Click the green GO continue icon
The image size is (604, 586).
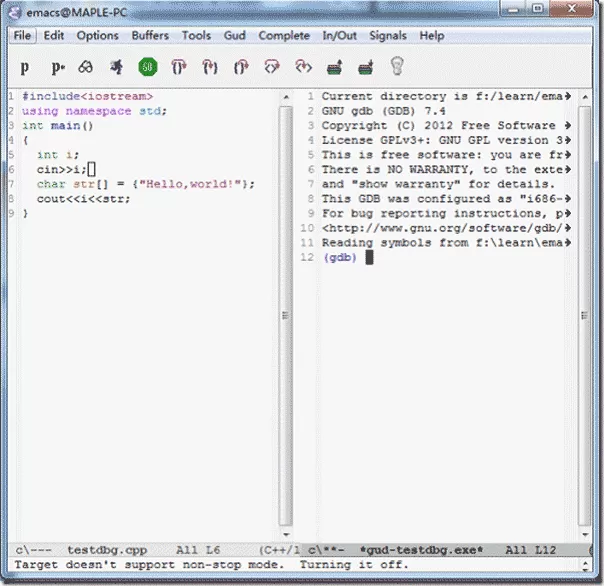[x=148, y=67]
